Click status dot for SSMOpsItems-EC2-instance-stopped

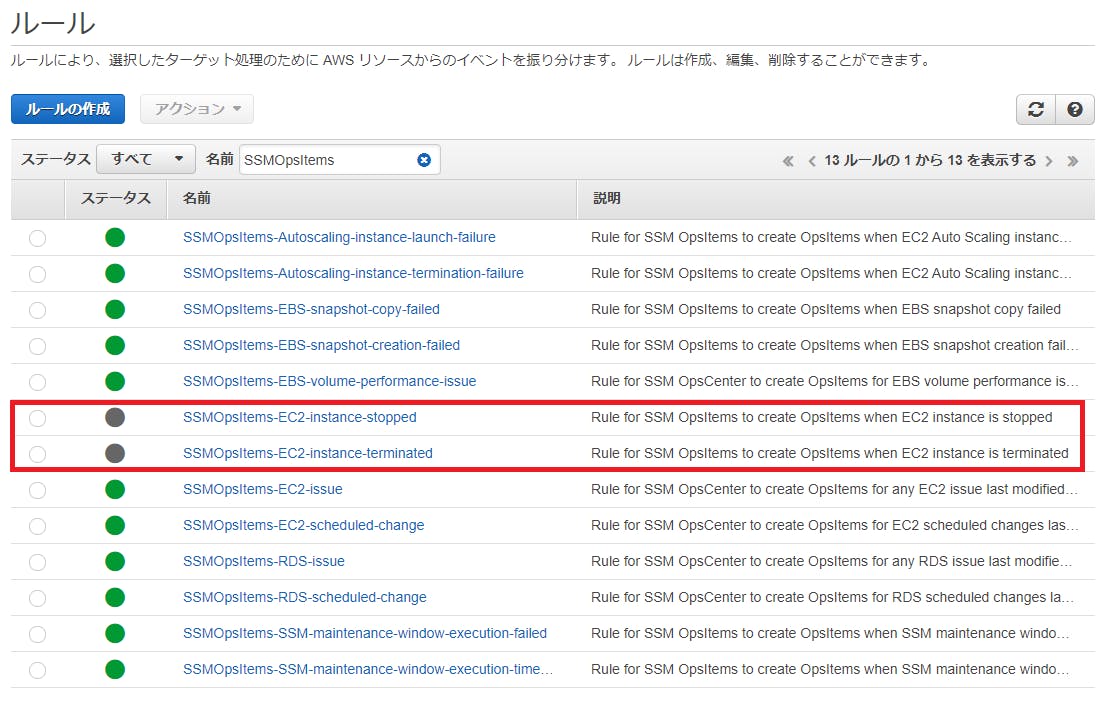click(x=115, y=418)
